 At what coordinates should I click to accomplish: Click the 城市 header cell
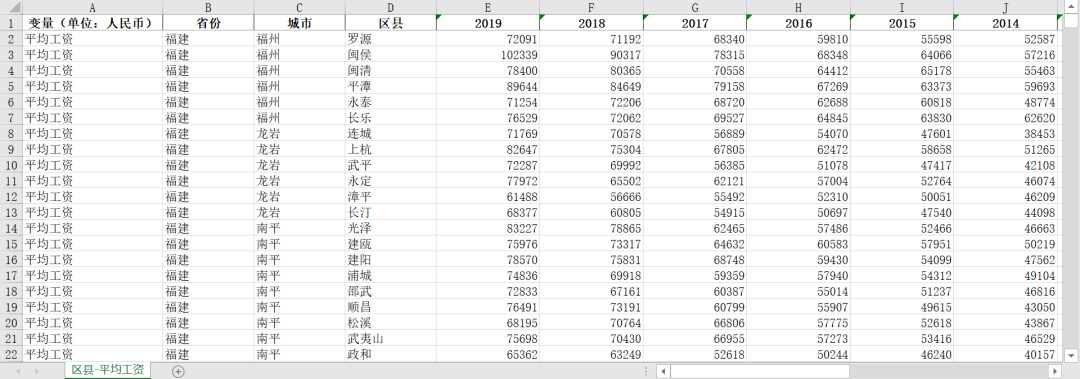(x=300, y=23)
